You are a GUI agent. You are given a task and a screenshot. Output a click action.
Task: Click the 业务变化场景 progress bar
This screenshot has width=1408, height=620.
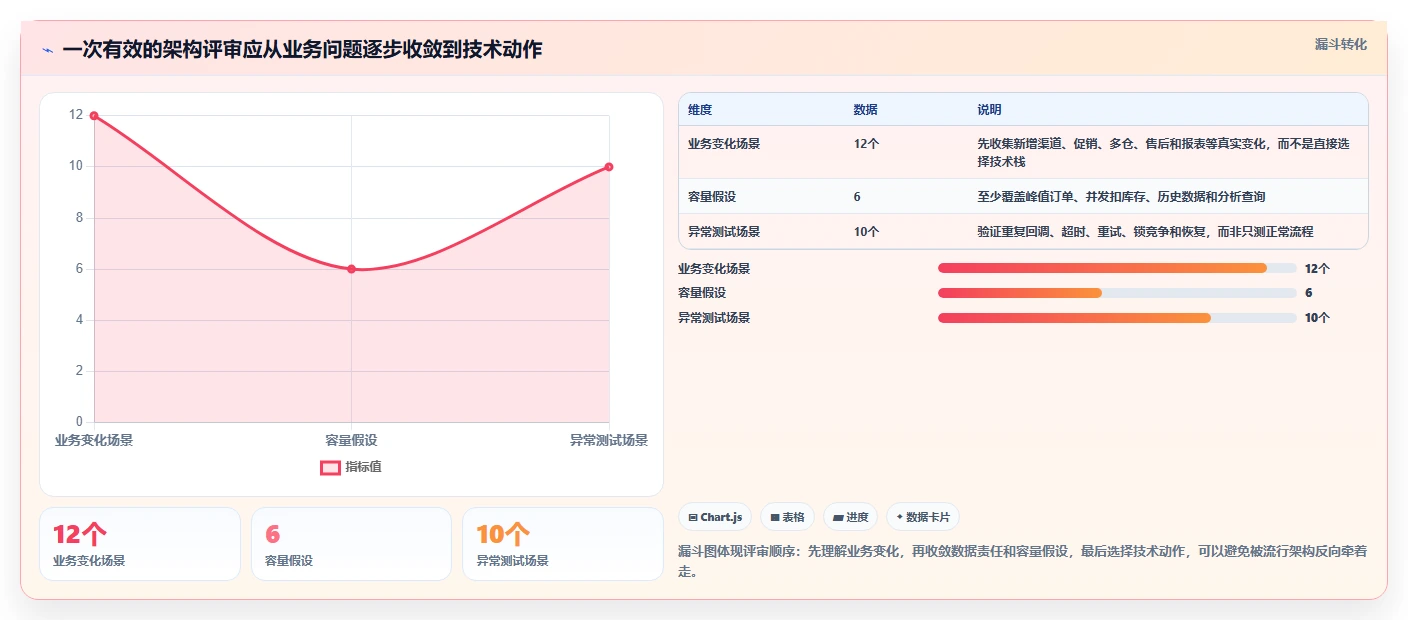point(1117,268)
